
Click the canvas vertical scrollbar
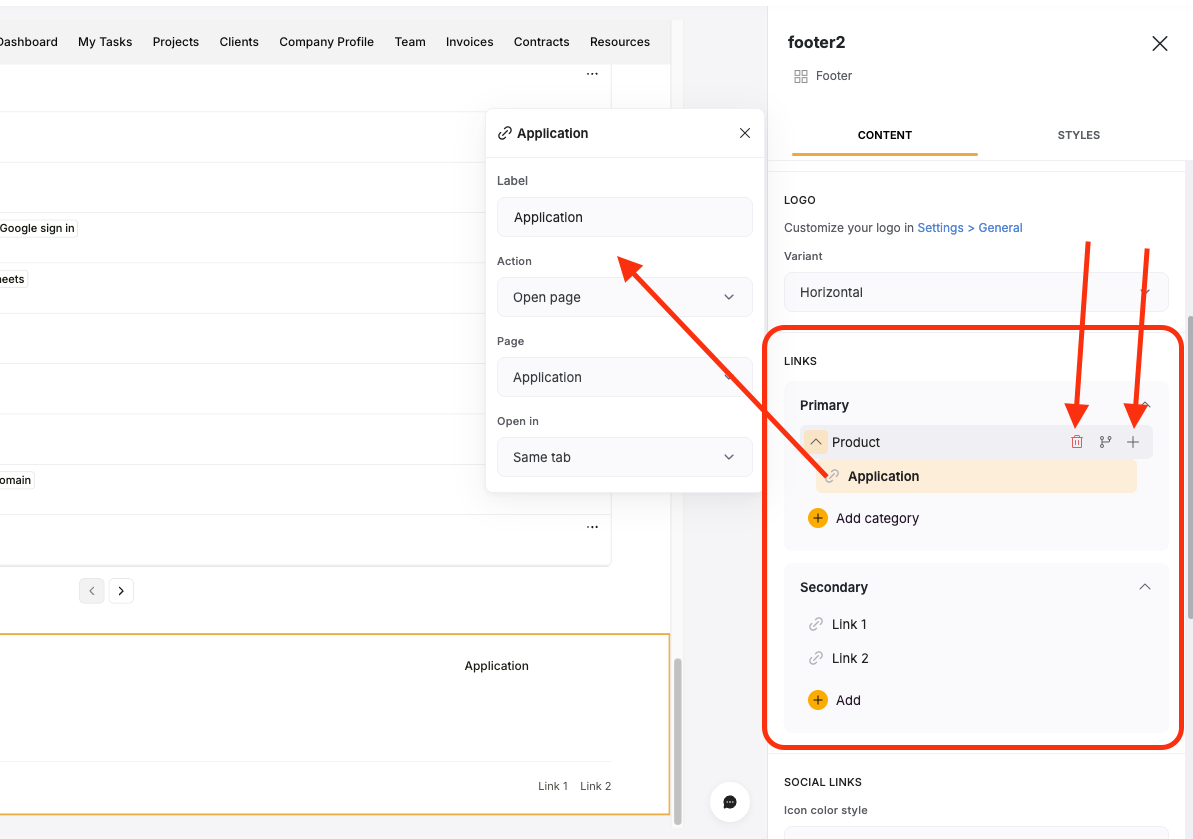(x=677, y=740)
